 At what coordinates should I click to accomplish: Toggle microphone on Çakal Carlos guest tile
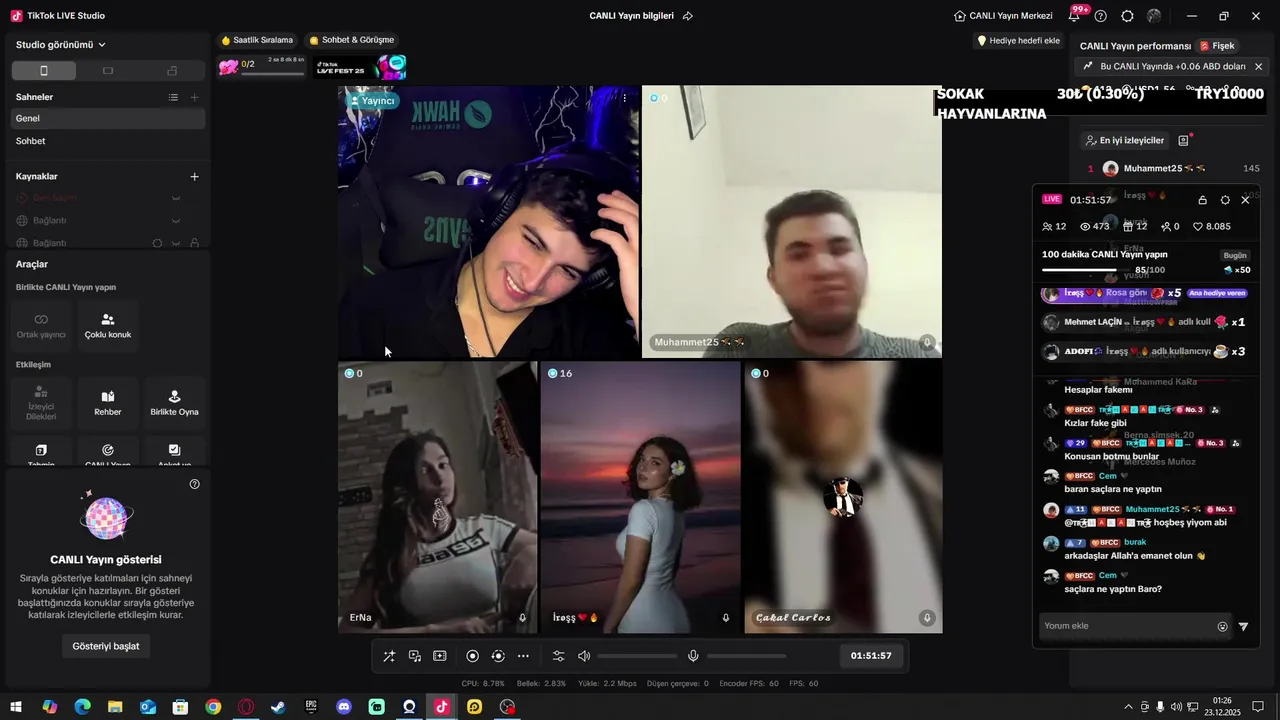(927, 618)
